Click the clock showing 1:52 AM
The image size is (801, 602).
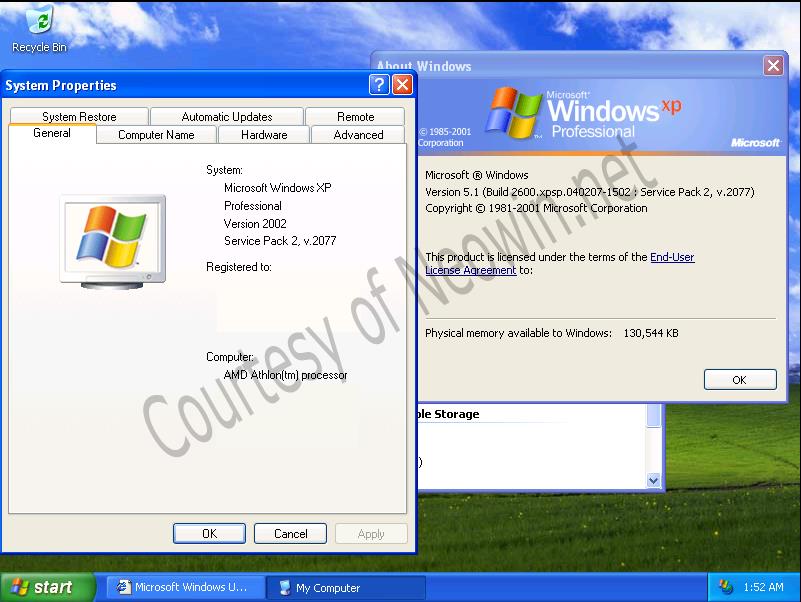763,587
